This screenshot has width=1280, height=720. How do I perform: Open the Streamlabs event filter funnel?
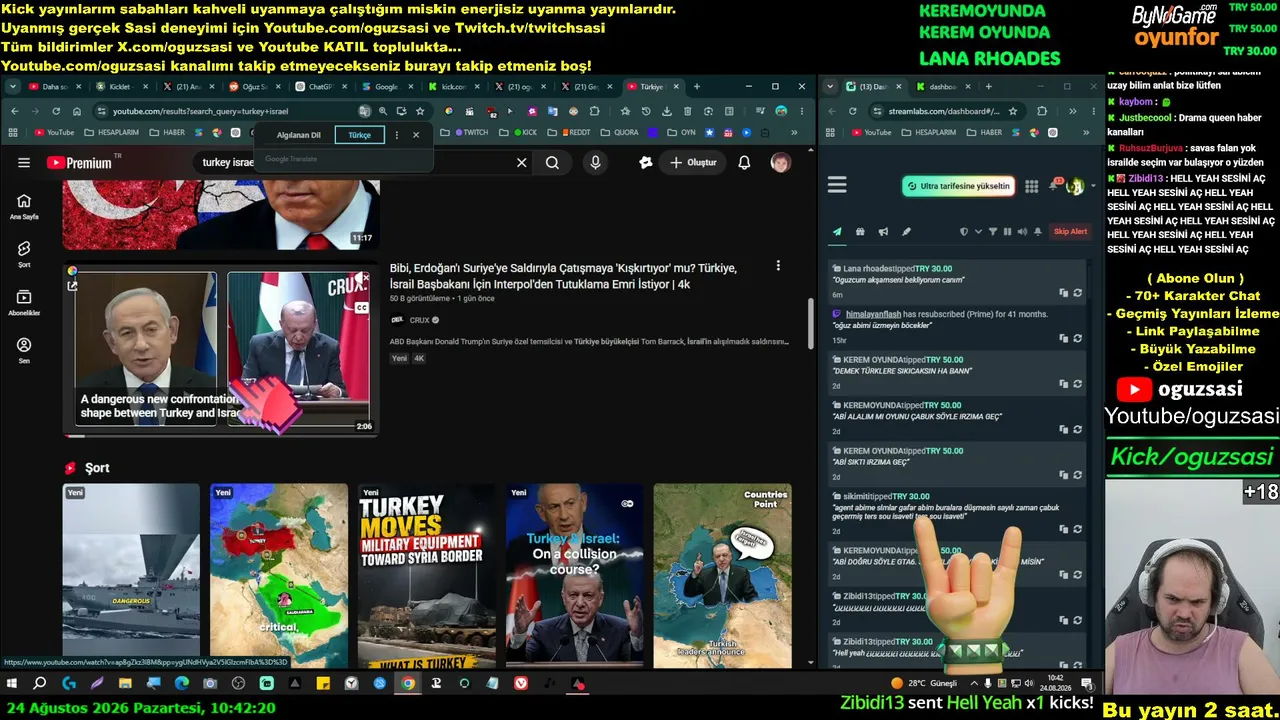click(x=993, y=232)
